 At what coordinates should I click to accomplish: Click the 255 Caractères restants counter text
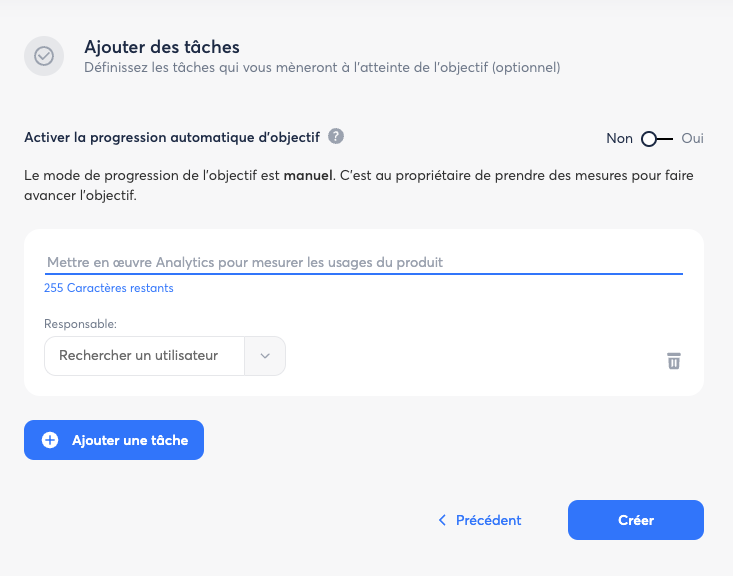click(x=108, y=288)
